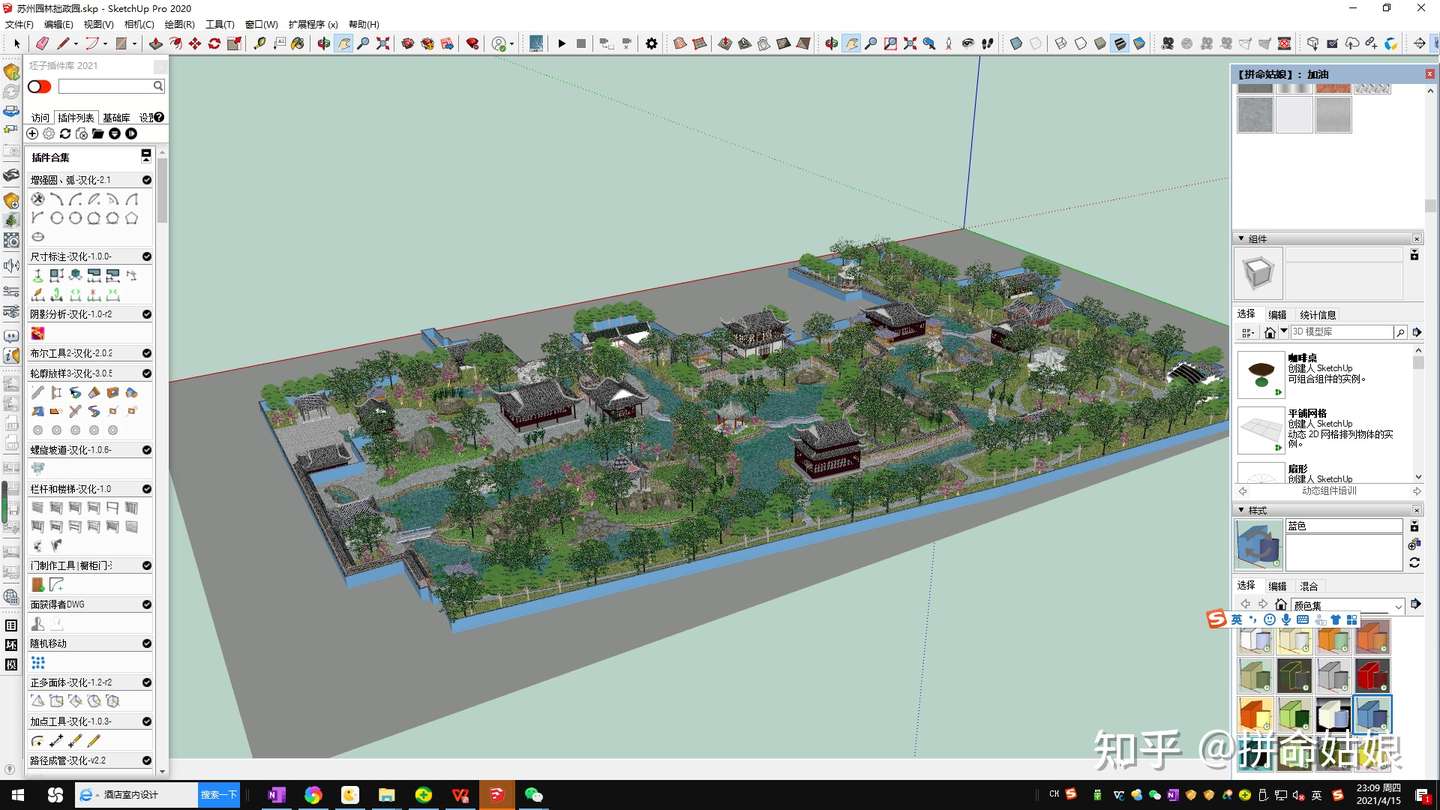Pick the Tape Measure tool
The image size is (1440, 810).
[259, 43]
